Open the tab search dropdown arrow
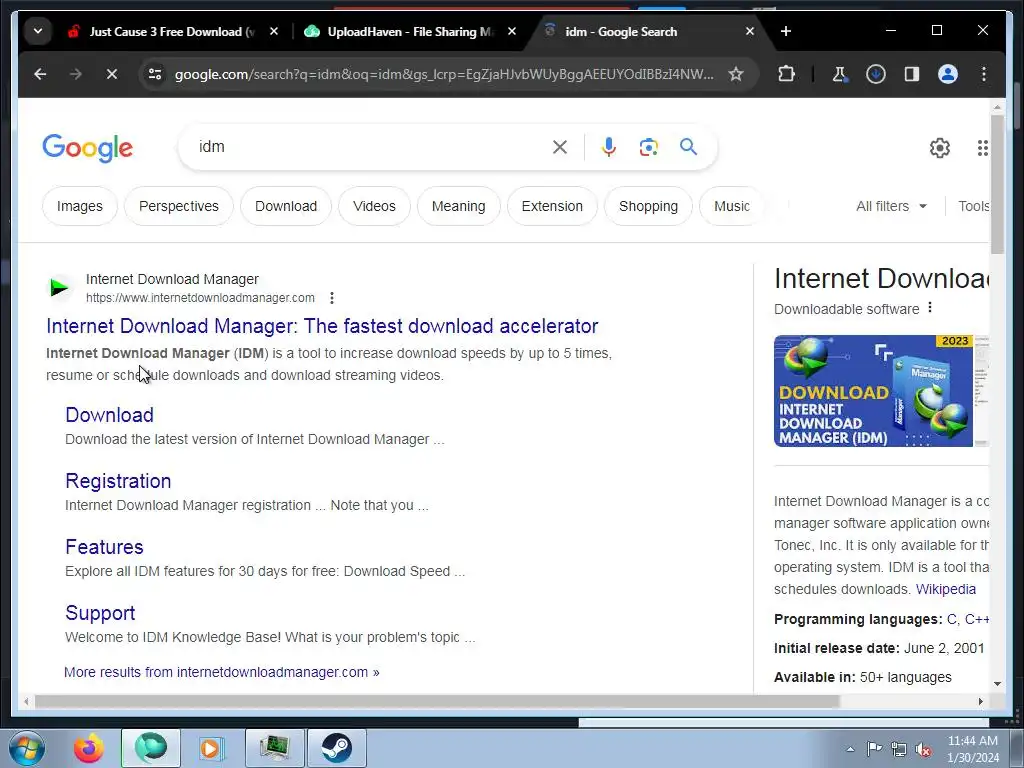The height and width of the screenshot is (768, 1024). pos(38,31)
